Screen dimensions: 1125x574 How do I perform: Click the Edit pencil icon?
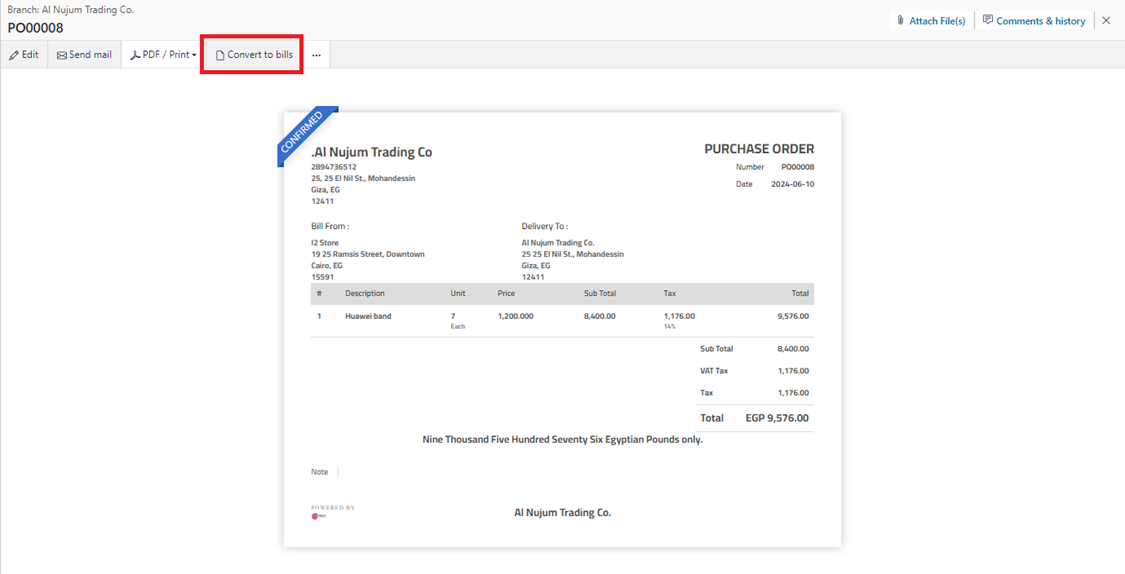14,55
